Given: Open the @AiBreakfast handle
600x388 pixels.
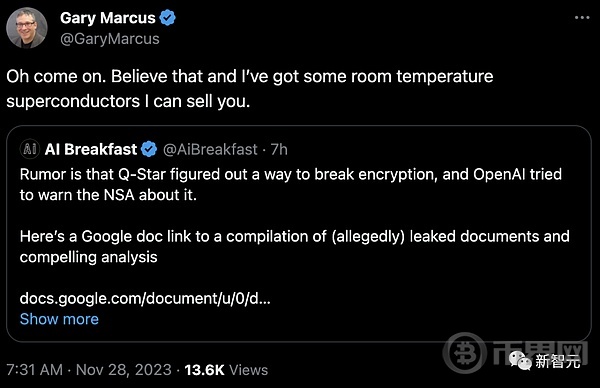Looking at the screenshot, I should (210, 150).
